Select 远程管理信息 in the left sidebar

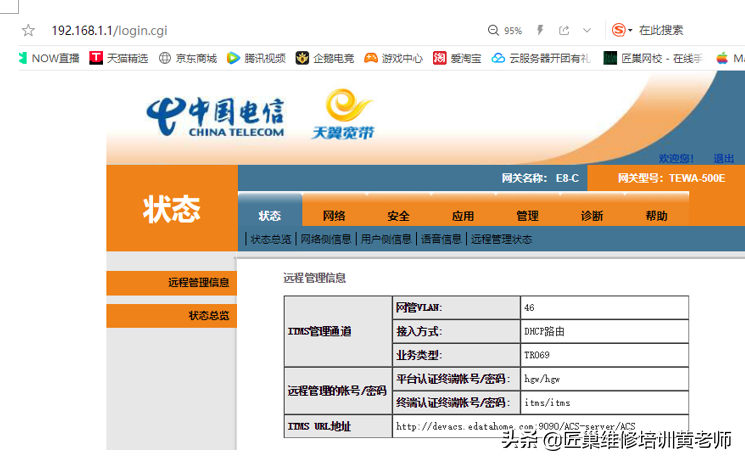pyautogui.click(x=198, y=283)
